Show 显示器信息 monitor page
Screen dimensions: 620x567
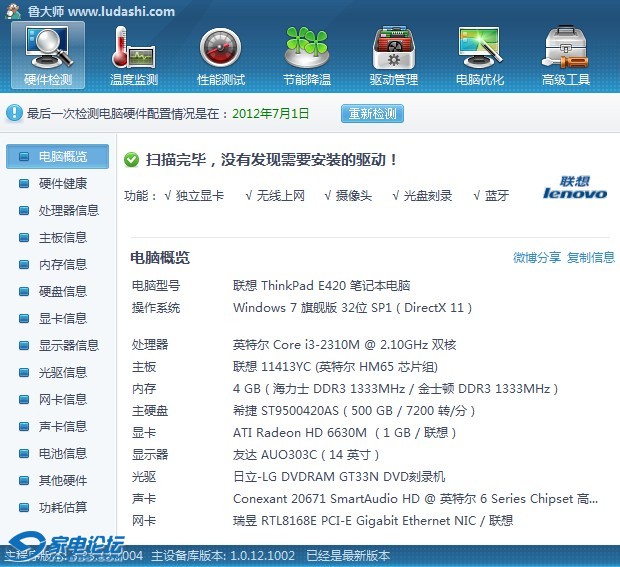(69, 346)
